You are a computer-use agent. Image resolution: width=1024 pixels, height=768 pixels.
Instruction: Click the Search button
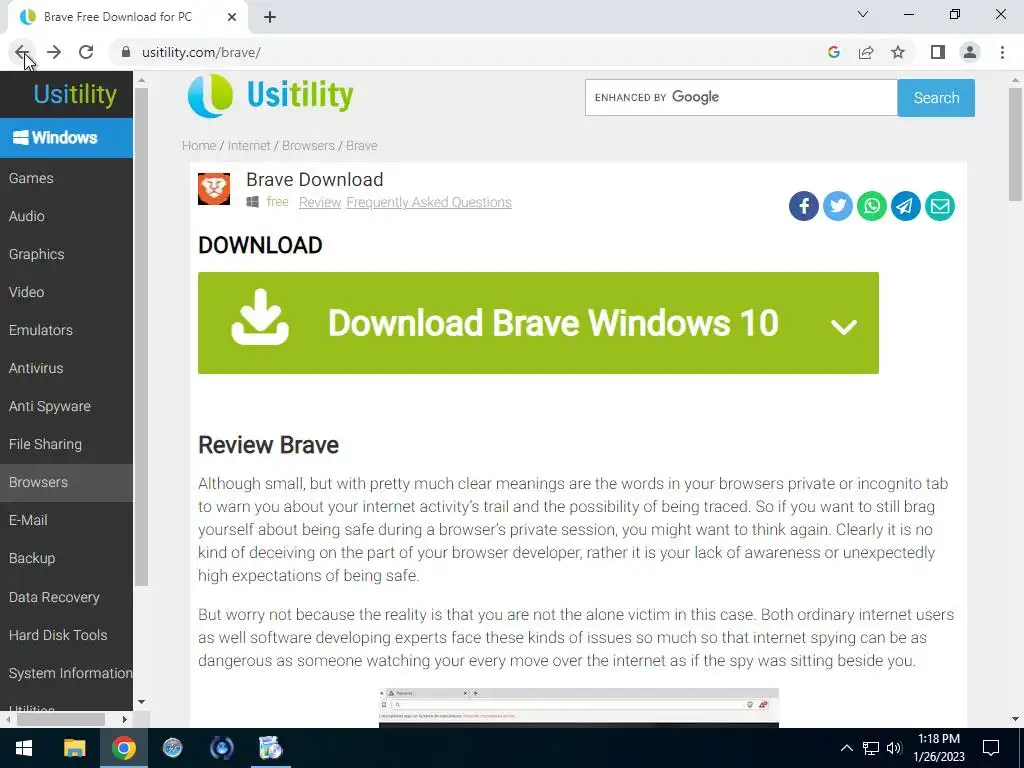click(936, 98)
